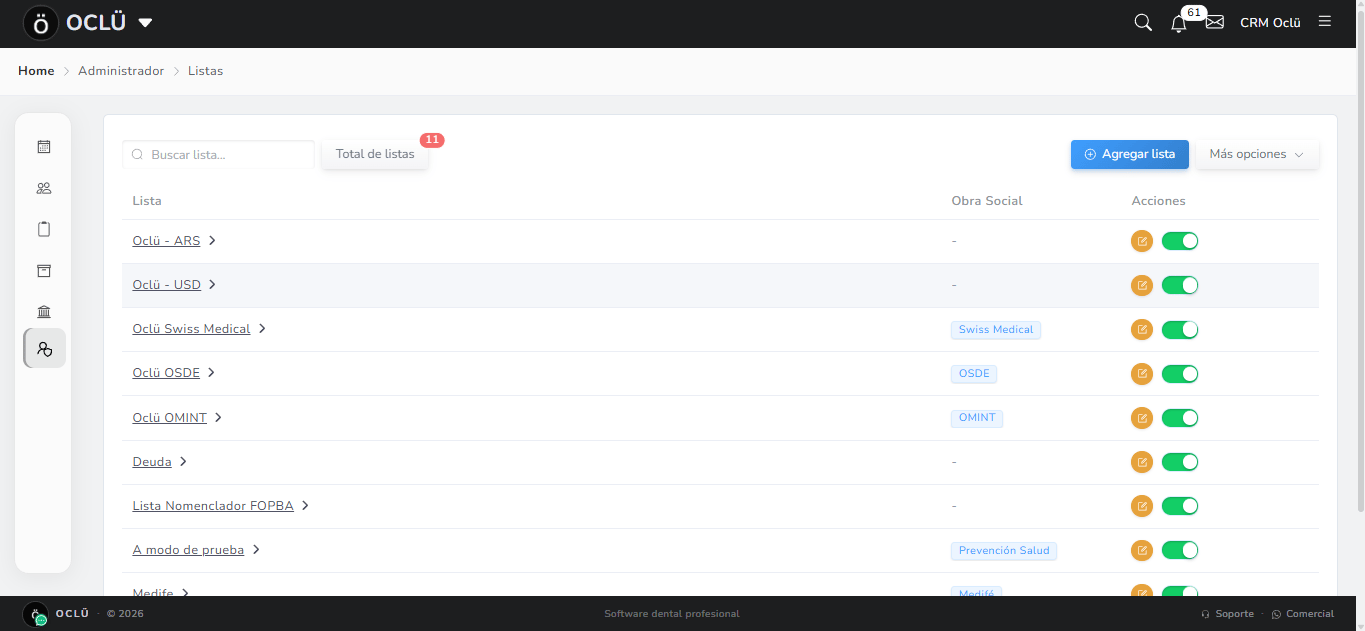
Task: Open the messages envelope icon
Action: click(1215, 22)
